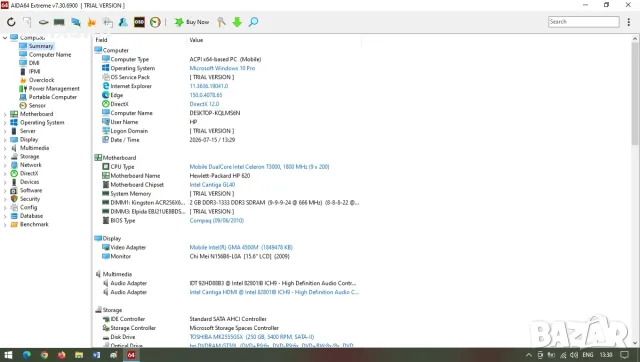The height and width of the screenshot is (362, 640).
Task: Open Google Chrome from taskbar
Action: (x=44, y=355)
